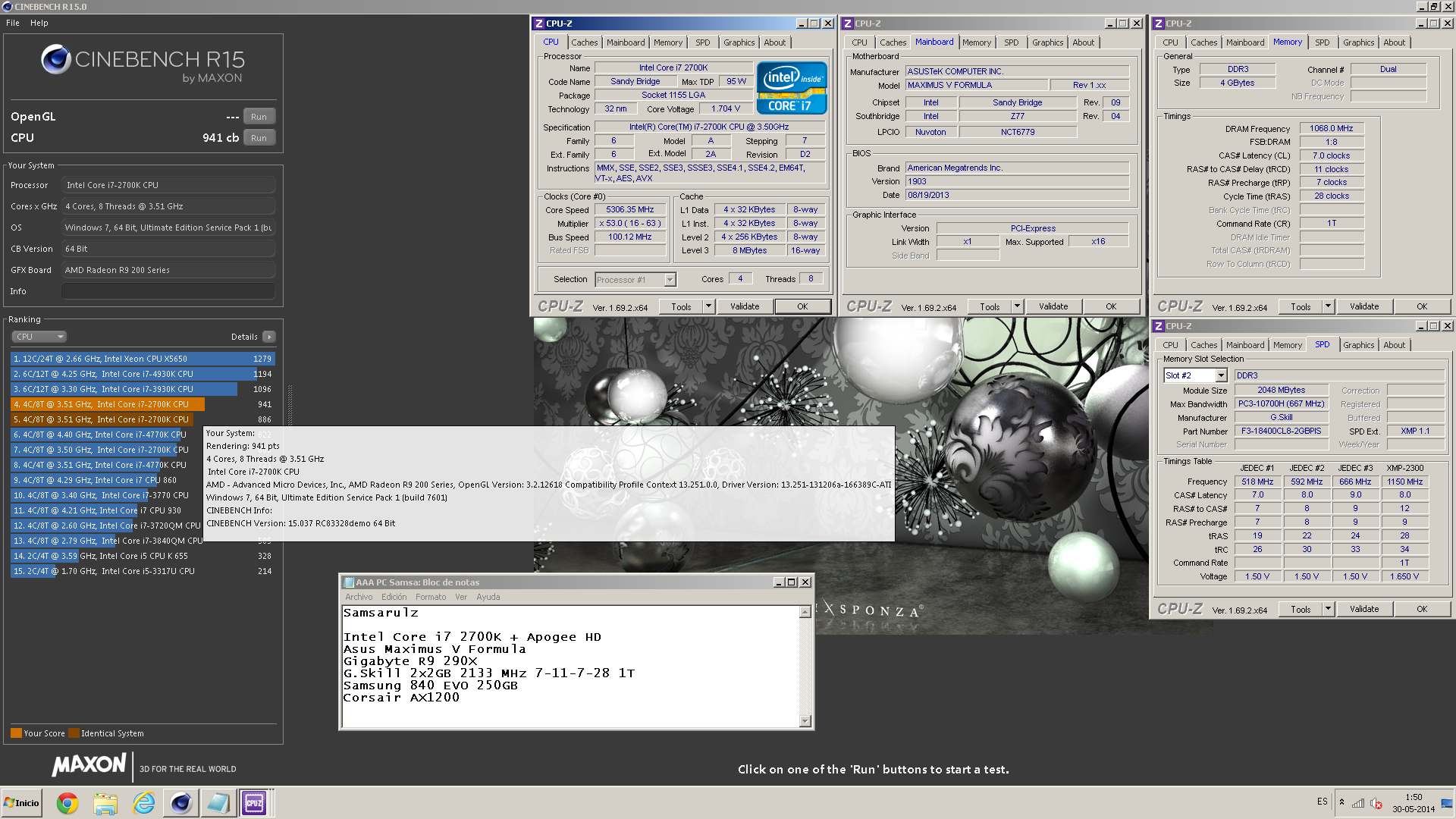Open Ayuda menu in Notepad
Screen dimensions: 1456x819
point(488,597)
